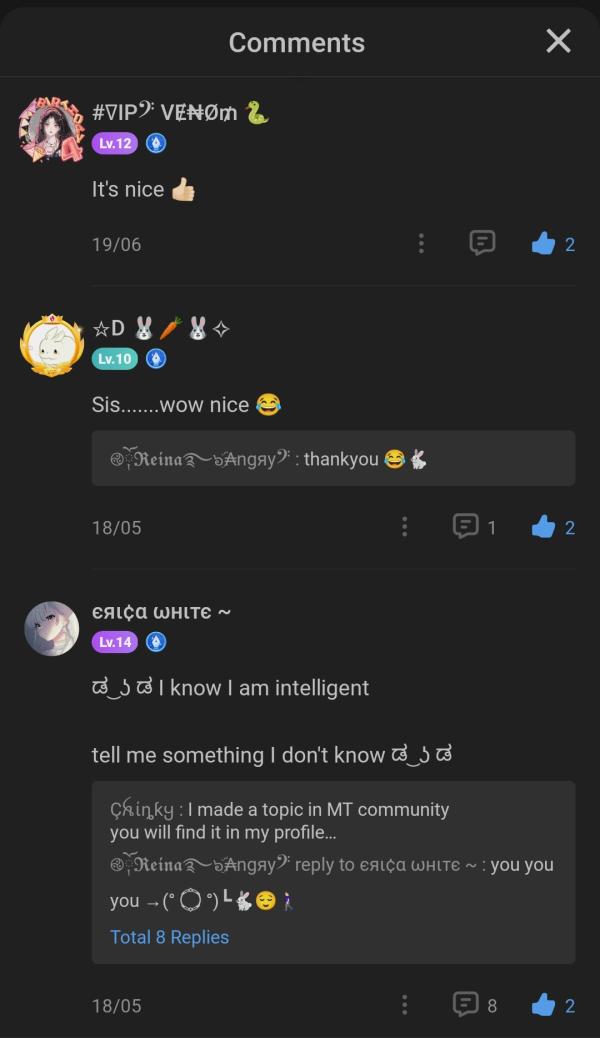Open replies on "Sis.......wow nice" comment

coord(466,526)
